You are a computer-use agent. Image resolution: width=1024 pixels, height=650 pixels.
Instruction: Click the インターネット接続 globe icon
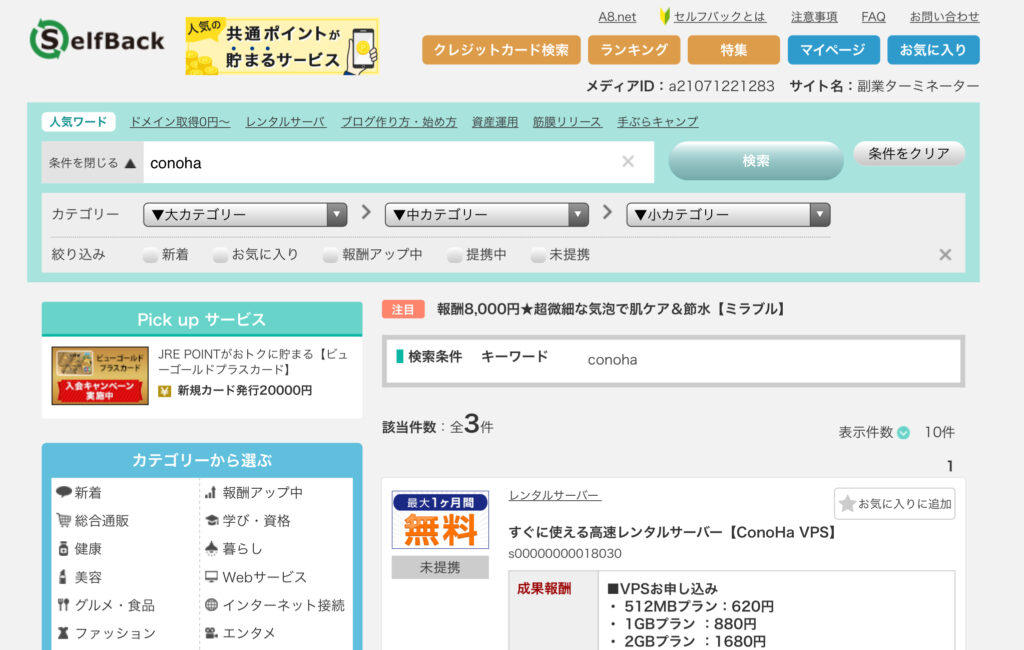pos(212,605)
